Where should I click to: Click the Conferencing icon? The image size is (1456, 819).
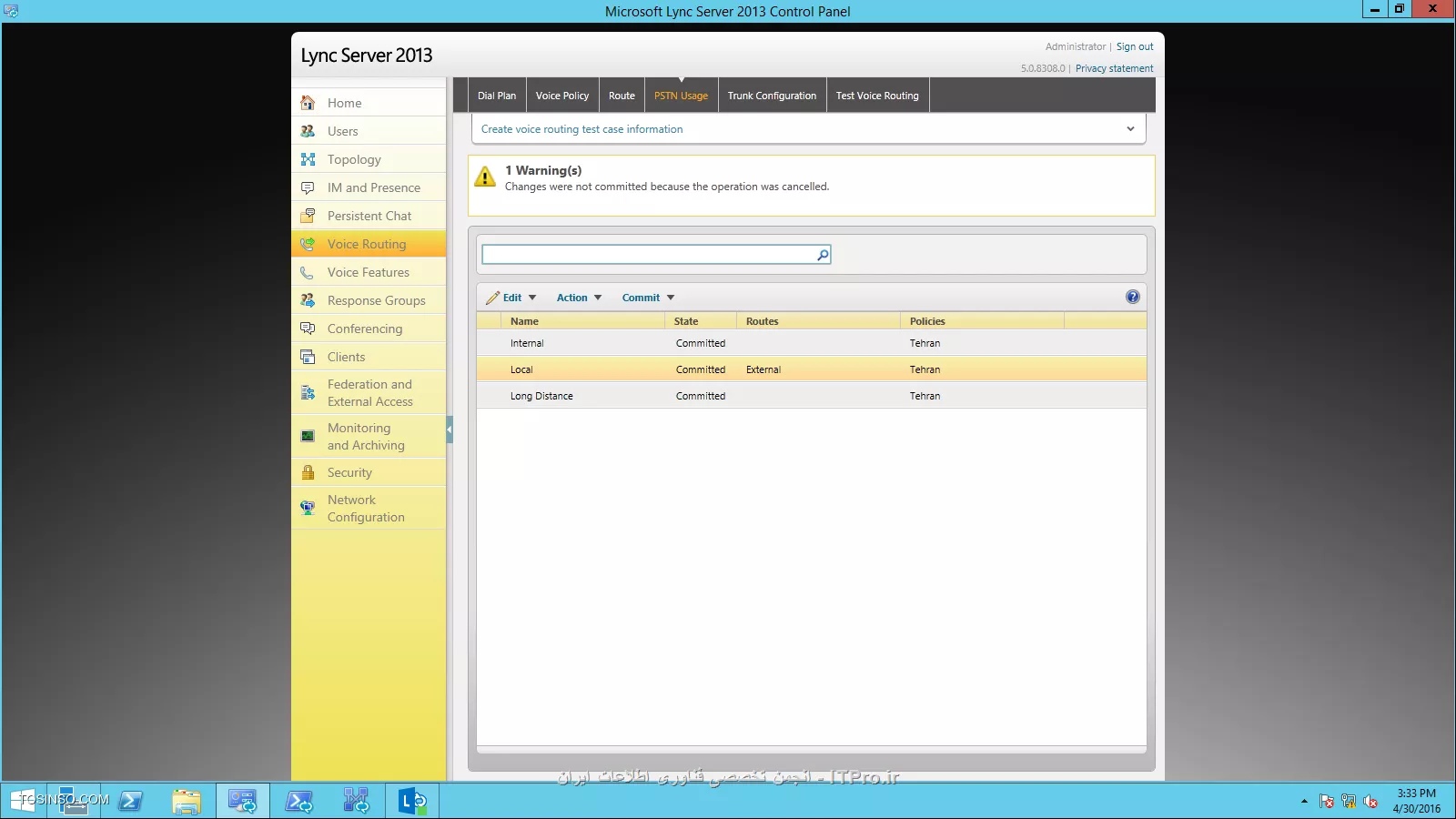coord(308,329)
